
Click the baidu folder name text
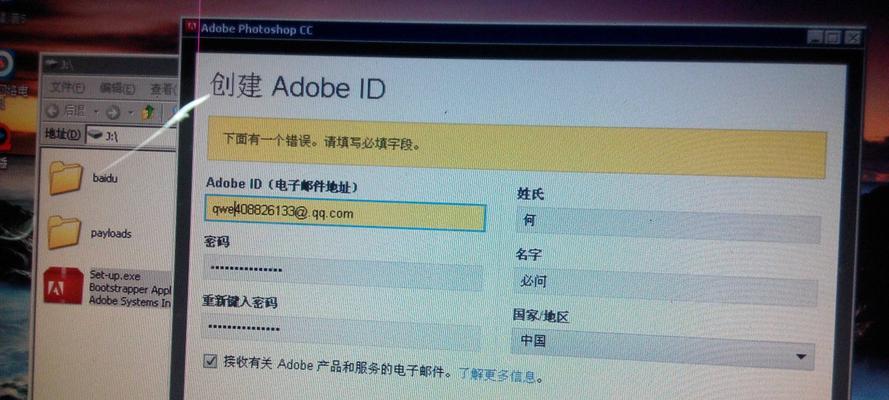coord(105,178)
